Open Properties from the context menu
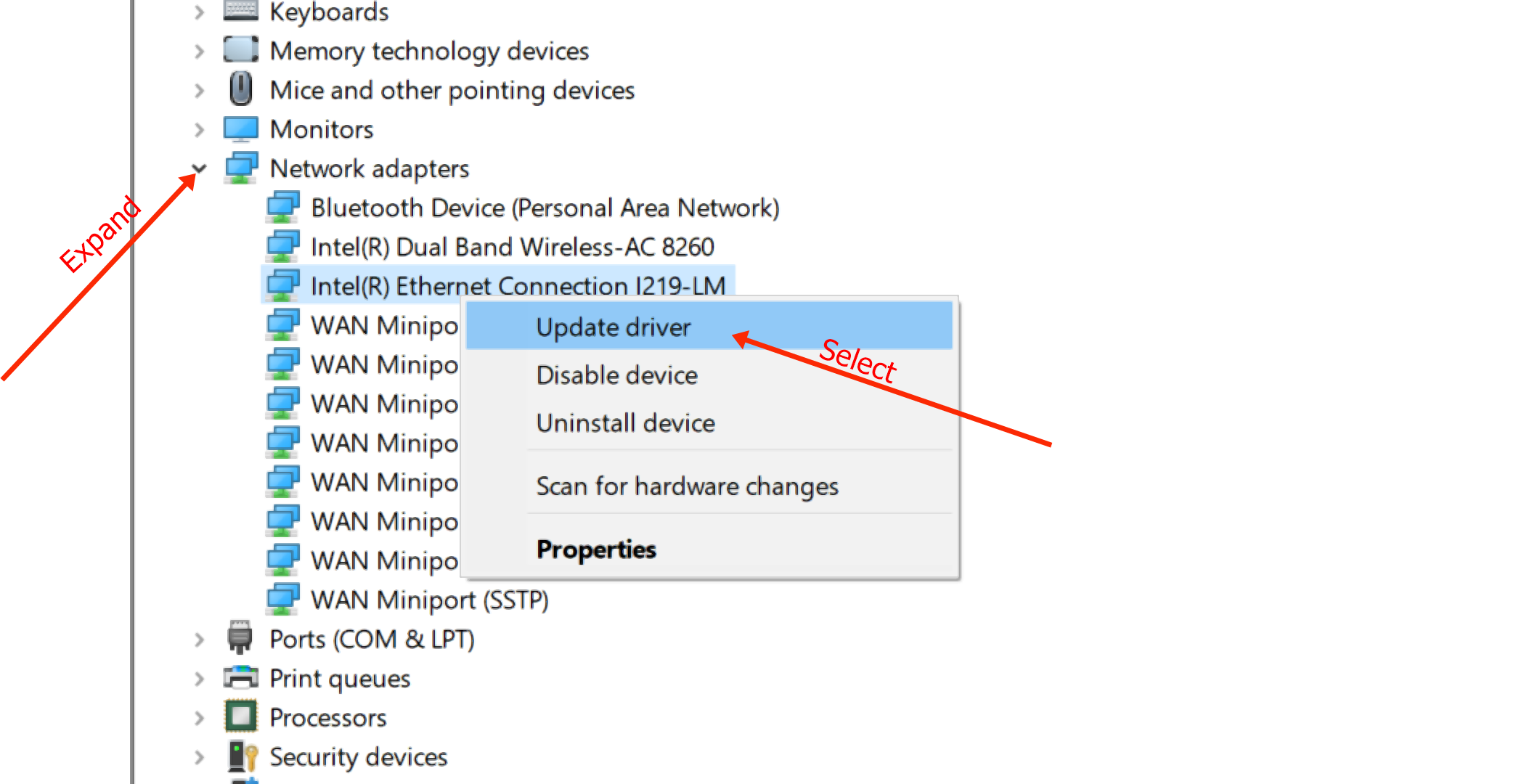 [596, 550]
